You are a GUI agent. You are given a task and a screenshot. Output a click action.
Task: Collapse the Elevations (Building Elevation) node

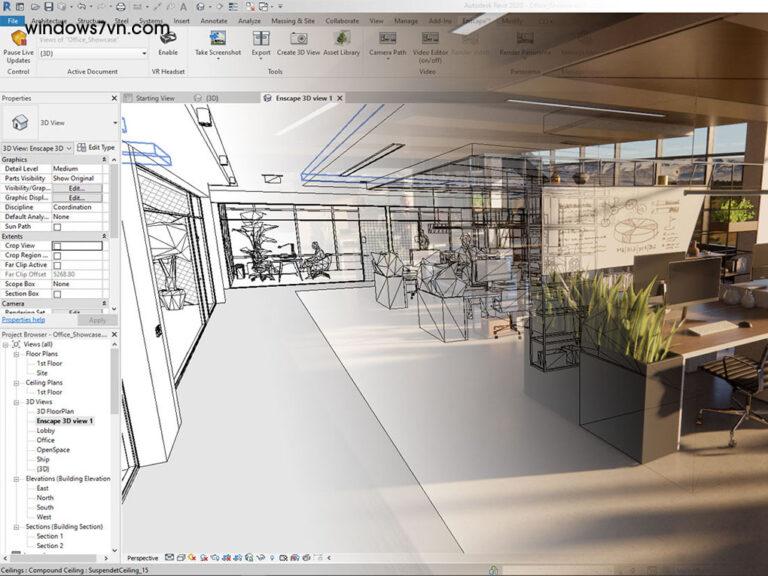pos(16,479)
